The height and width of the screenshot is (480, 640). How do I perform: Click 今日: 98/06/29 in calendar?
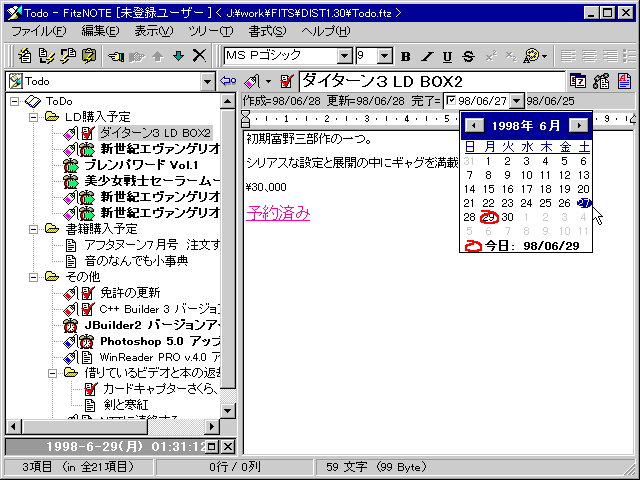pos(523,246)
